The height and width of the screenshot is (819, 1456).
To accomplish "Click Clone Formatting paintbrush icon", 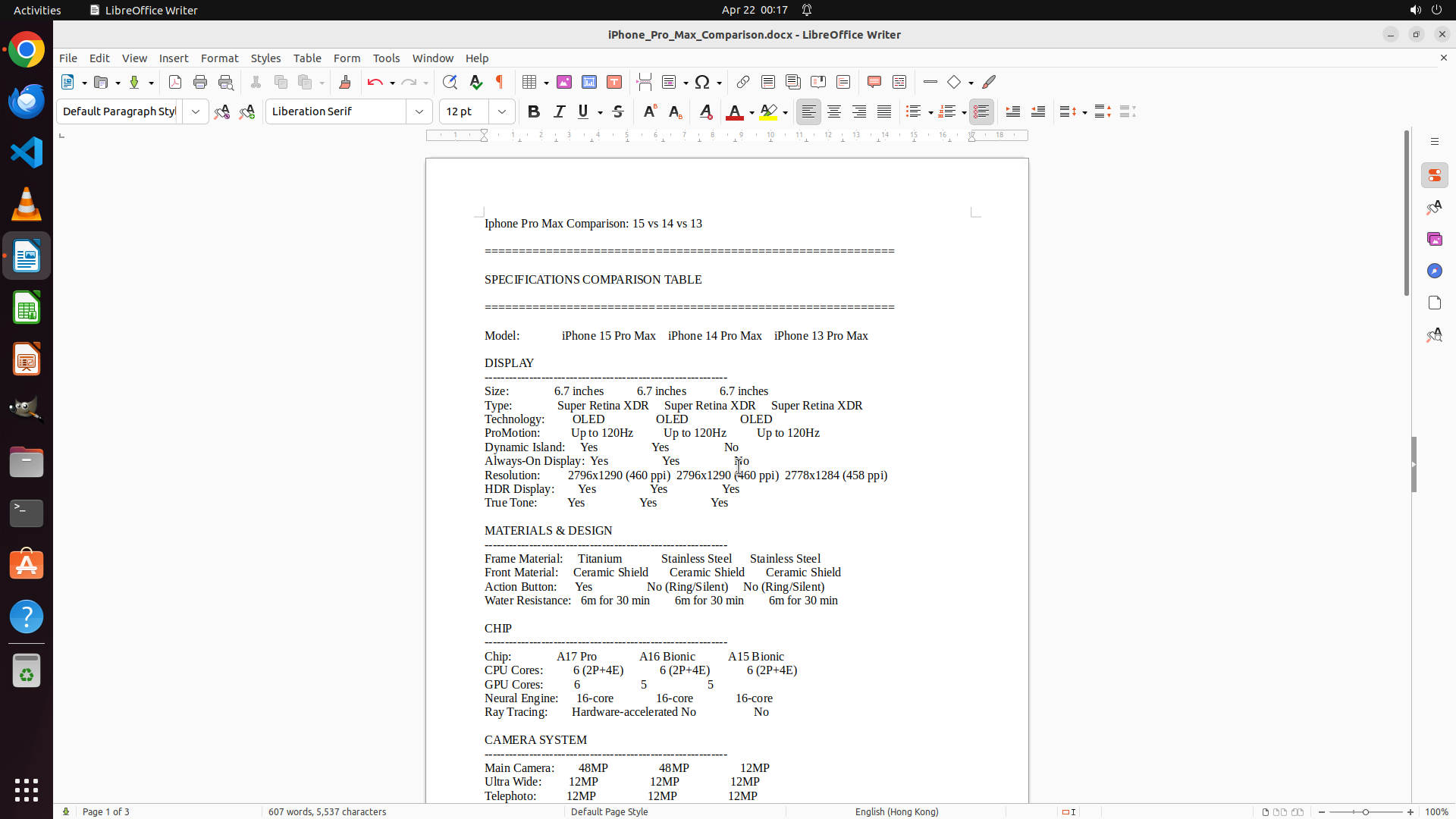I will point(345,82).
